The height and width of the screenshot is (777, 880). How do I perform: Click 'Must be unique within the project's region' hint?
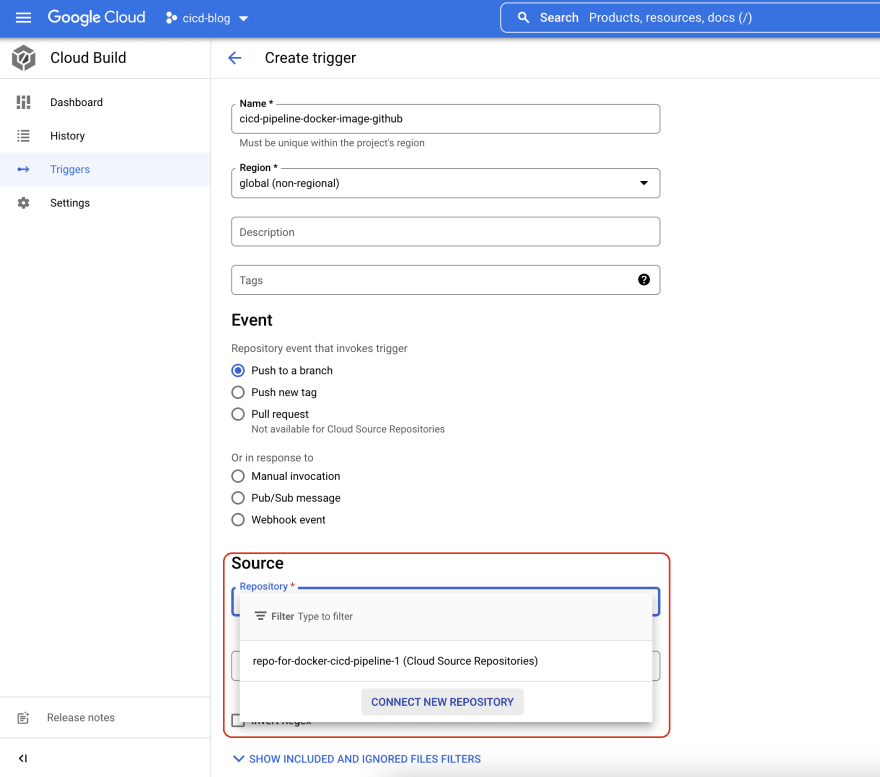tap(332, 143)
